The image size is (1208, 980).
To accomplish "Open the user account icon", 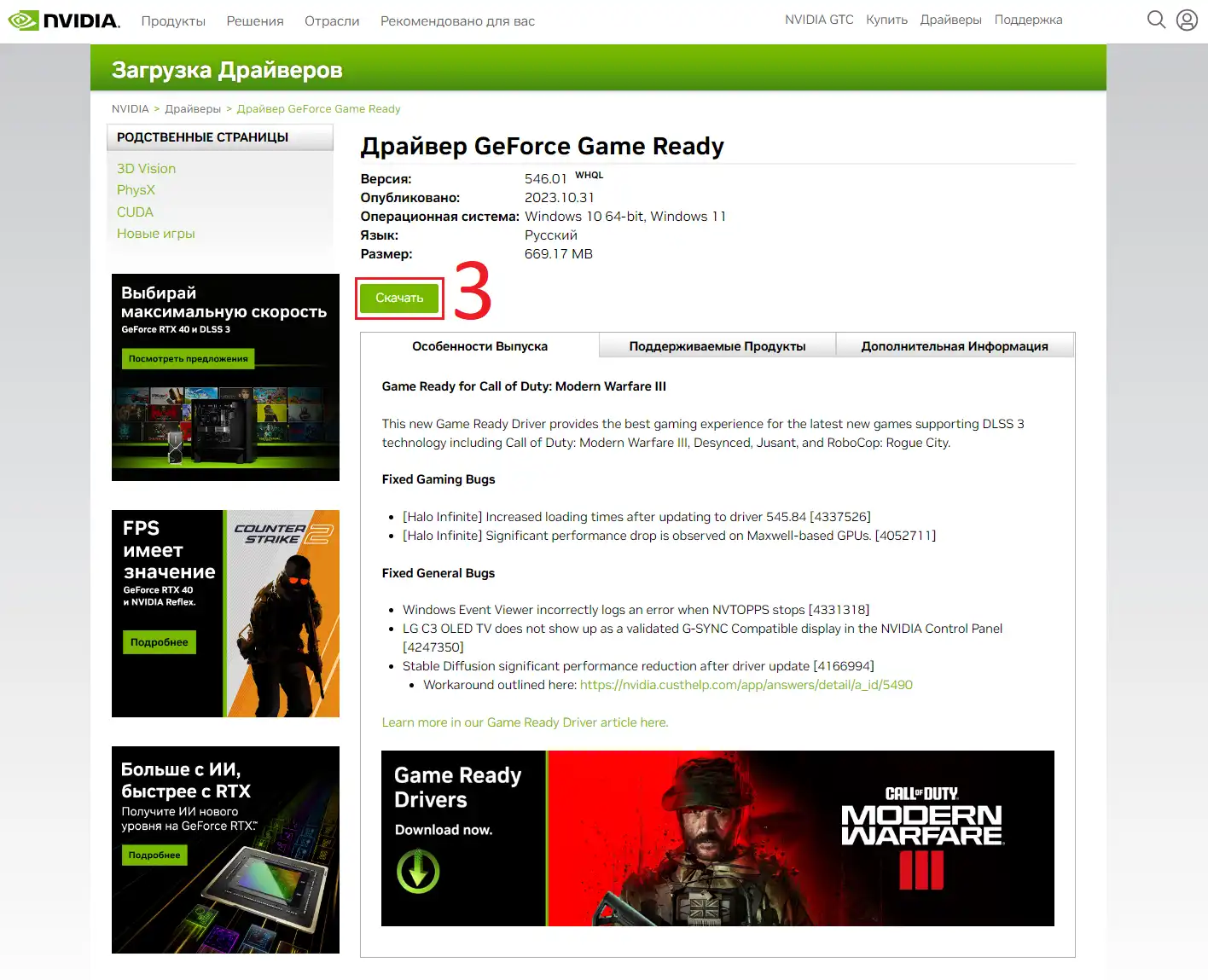I will tap(1187, 20).
